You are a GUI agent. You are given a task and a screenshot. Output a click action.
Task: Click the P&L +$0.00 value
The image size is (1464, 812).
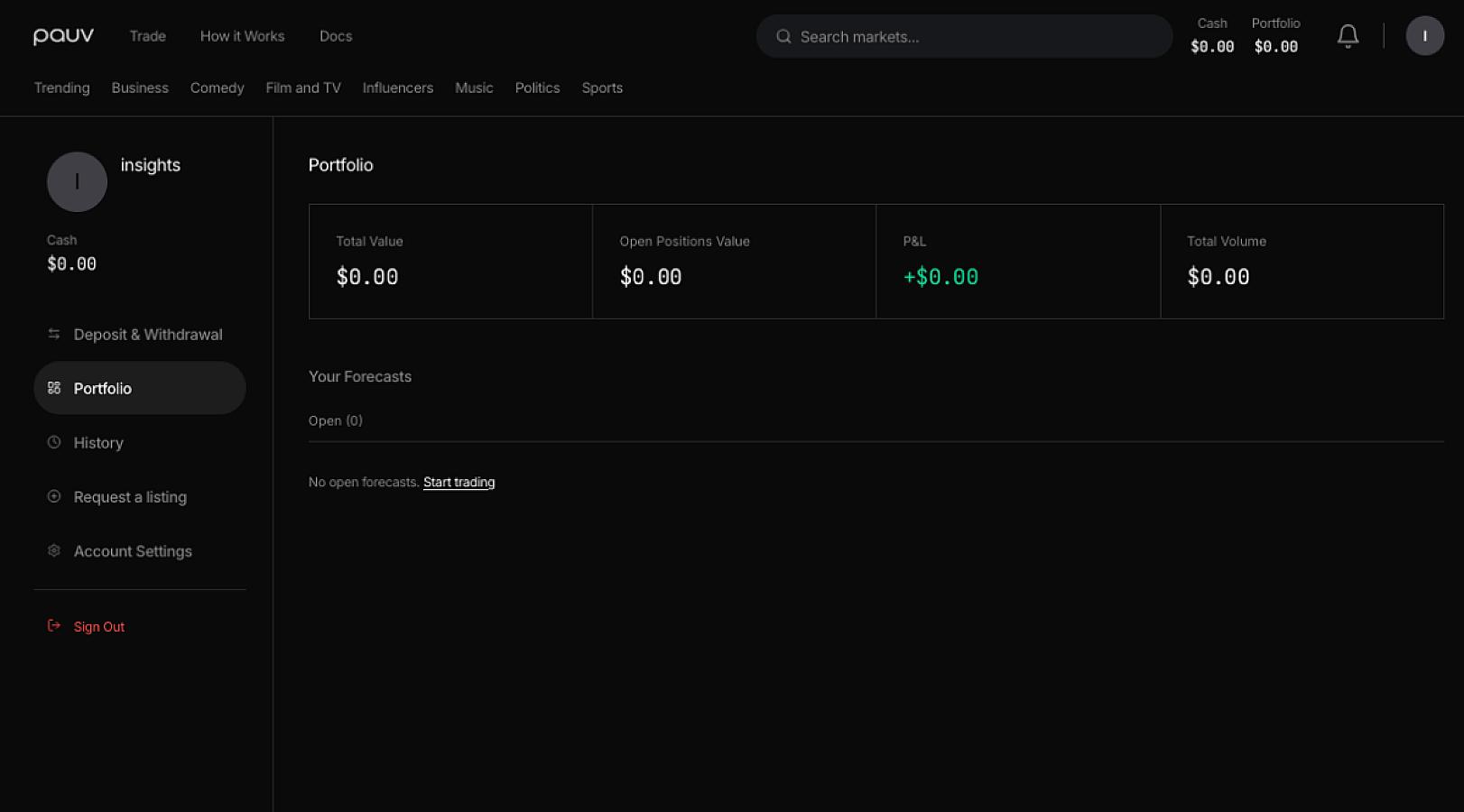tap(940, 277)
